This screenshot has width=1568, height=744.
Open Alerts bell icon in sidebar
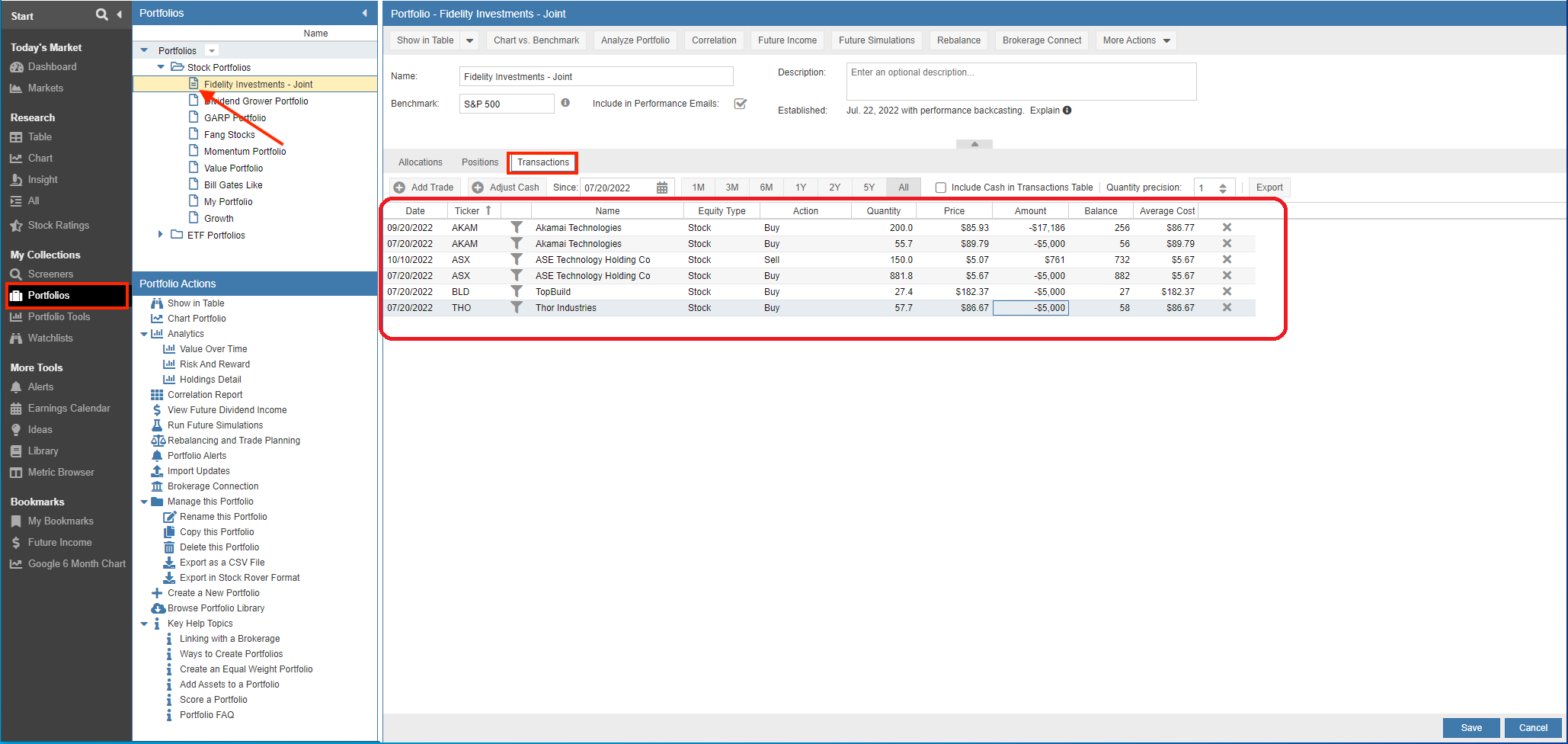[16, 387]
